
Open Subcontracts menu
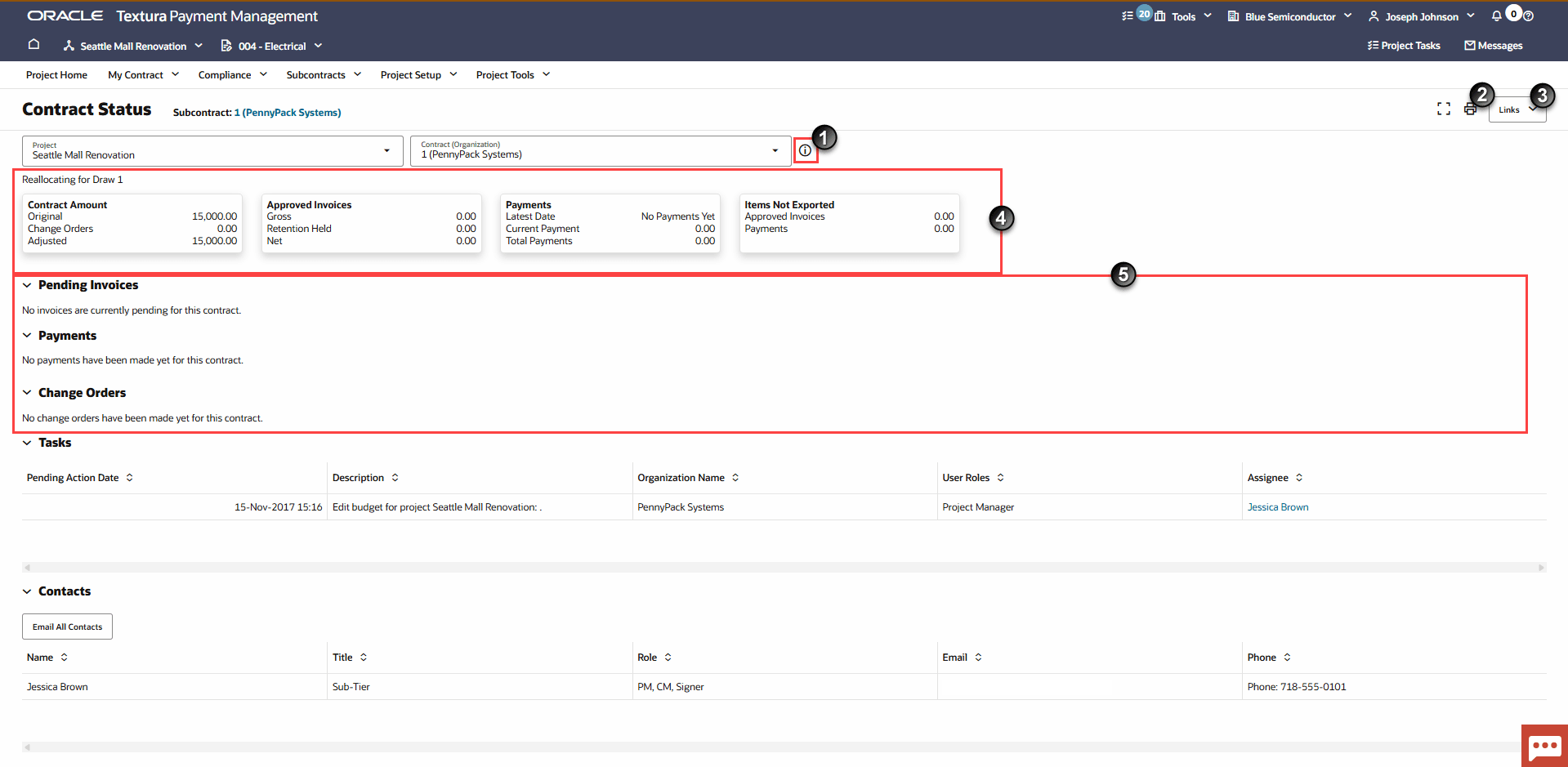click(324, 75)
